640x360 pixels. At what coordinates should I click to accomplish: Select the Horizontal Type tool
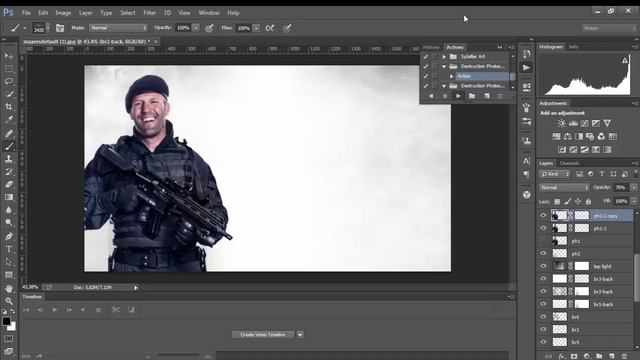(9, 249)
